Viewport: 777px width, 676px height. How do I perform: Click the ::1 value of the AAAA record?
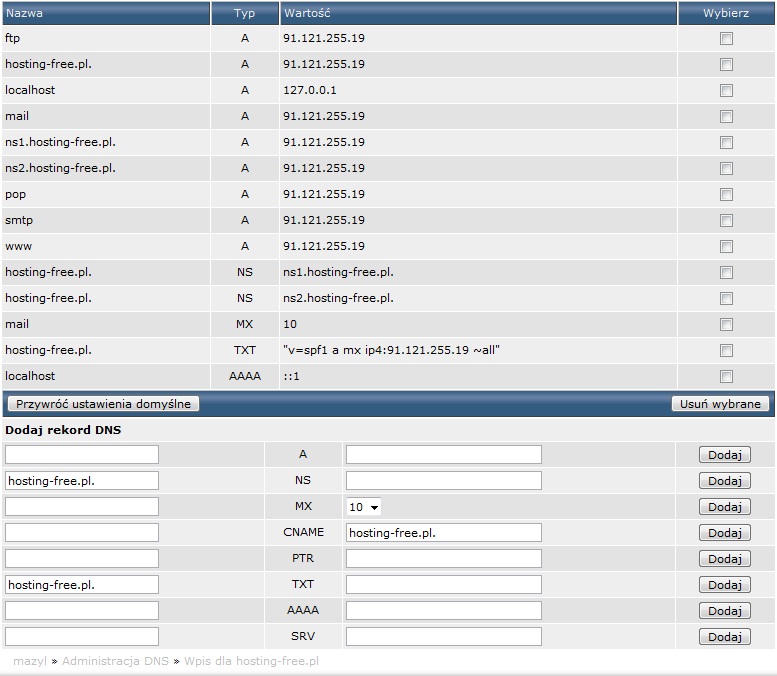pos(291,377)
